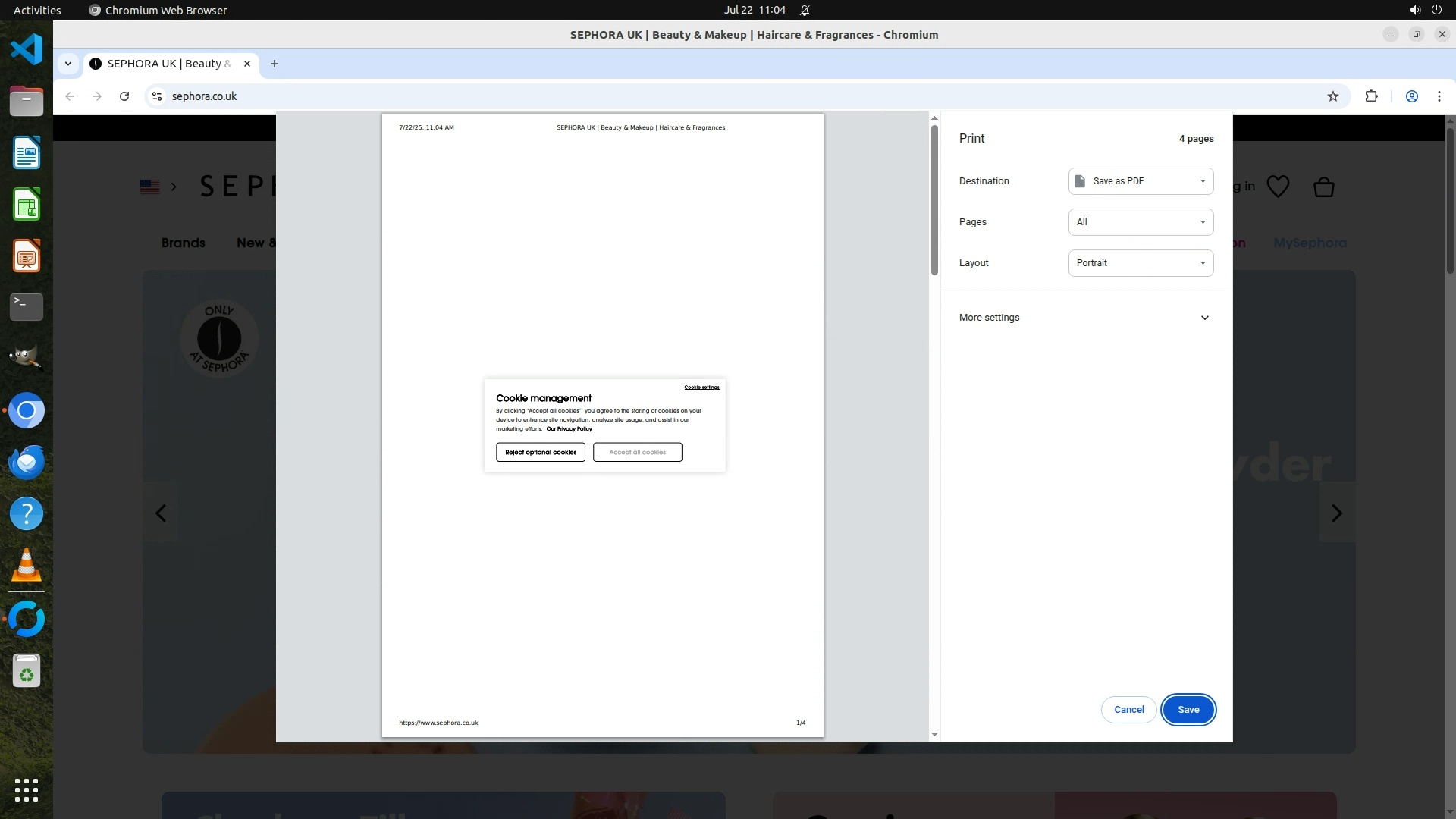The width and height of the screenshot is (1456, 819).
Task: Click the site information icon
Action: (x=157, y=96)
